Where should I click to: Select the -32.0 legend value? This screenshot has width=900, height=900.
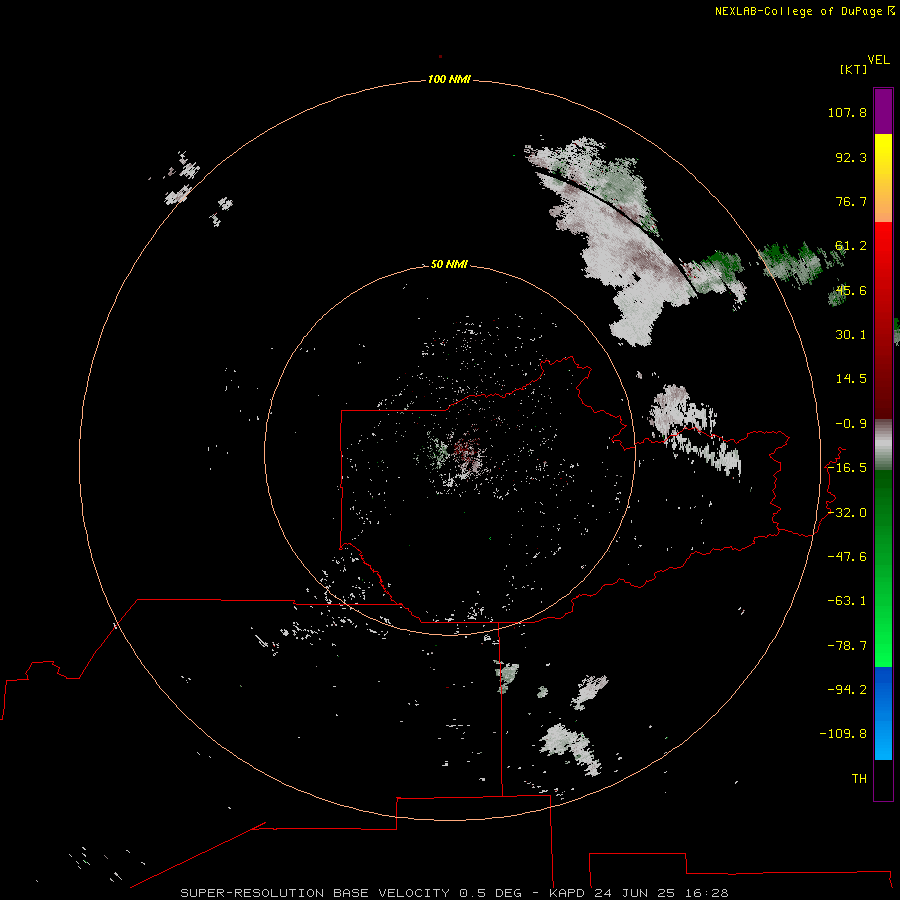pyautogui.click(x=847, y=513)
